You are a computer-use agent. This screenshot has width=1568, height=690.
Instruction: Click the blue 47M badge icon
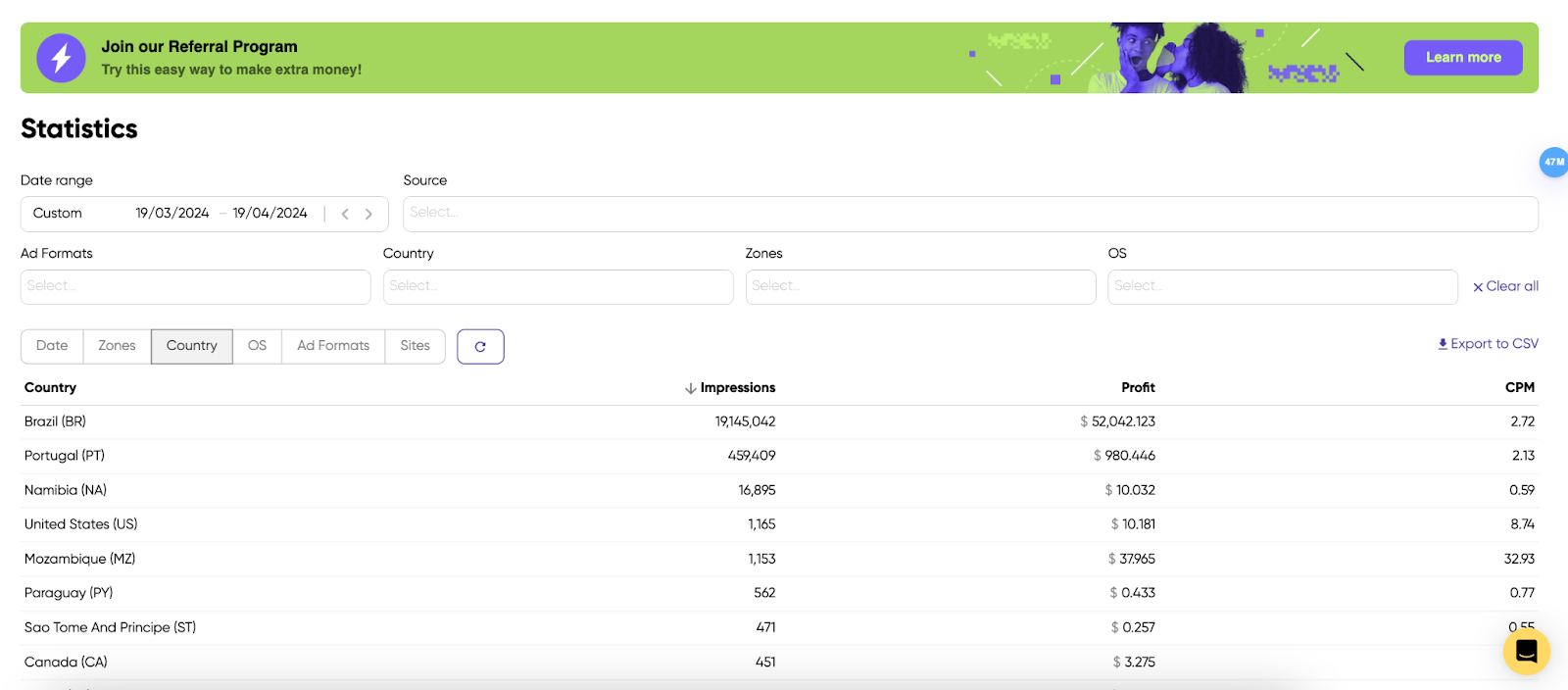pos(1553,162)
